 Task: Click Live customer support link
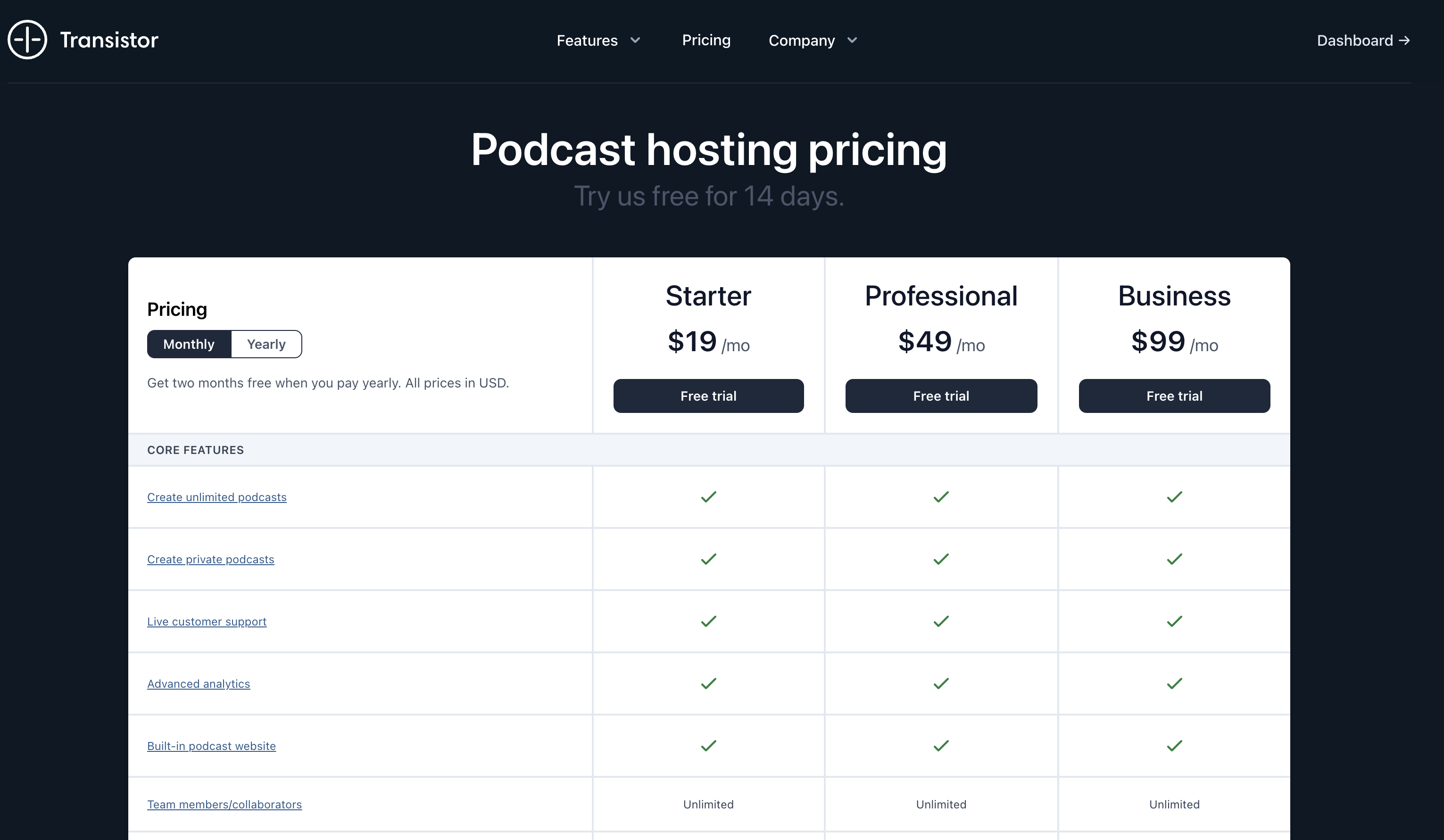tap(207, 621)
